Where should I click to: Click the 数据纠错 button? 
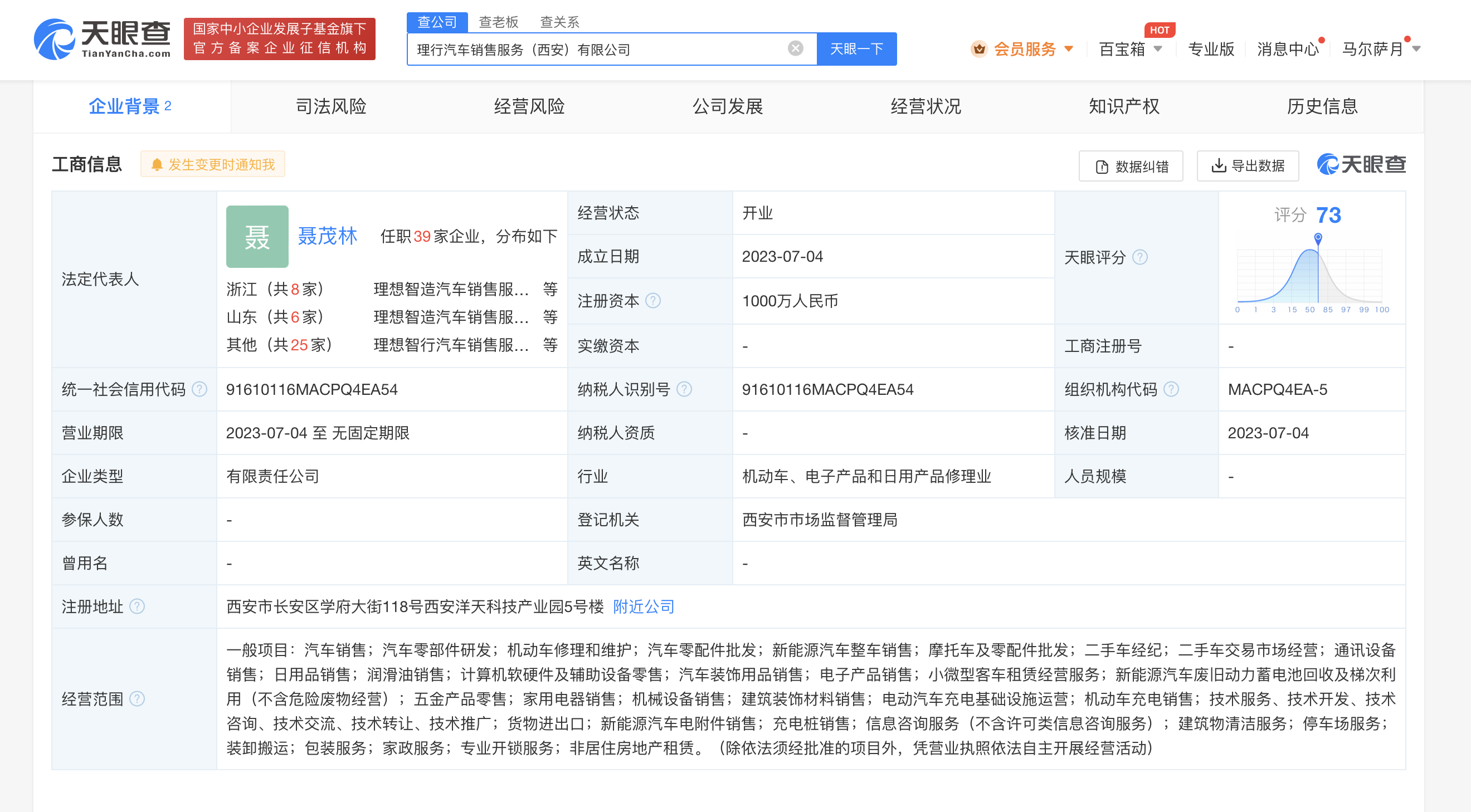click(1130, 166)
